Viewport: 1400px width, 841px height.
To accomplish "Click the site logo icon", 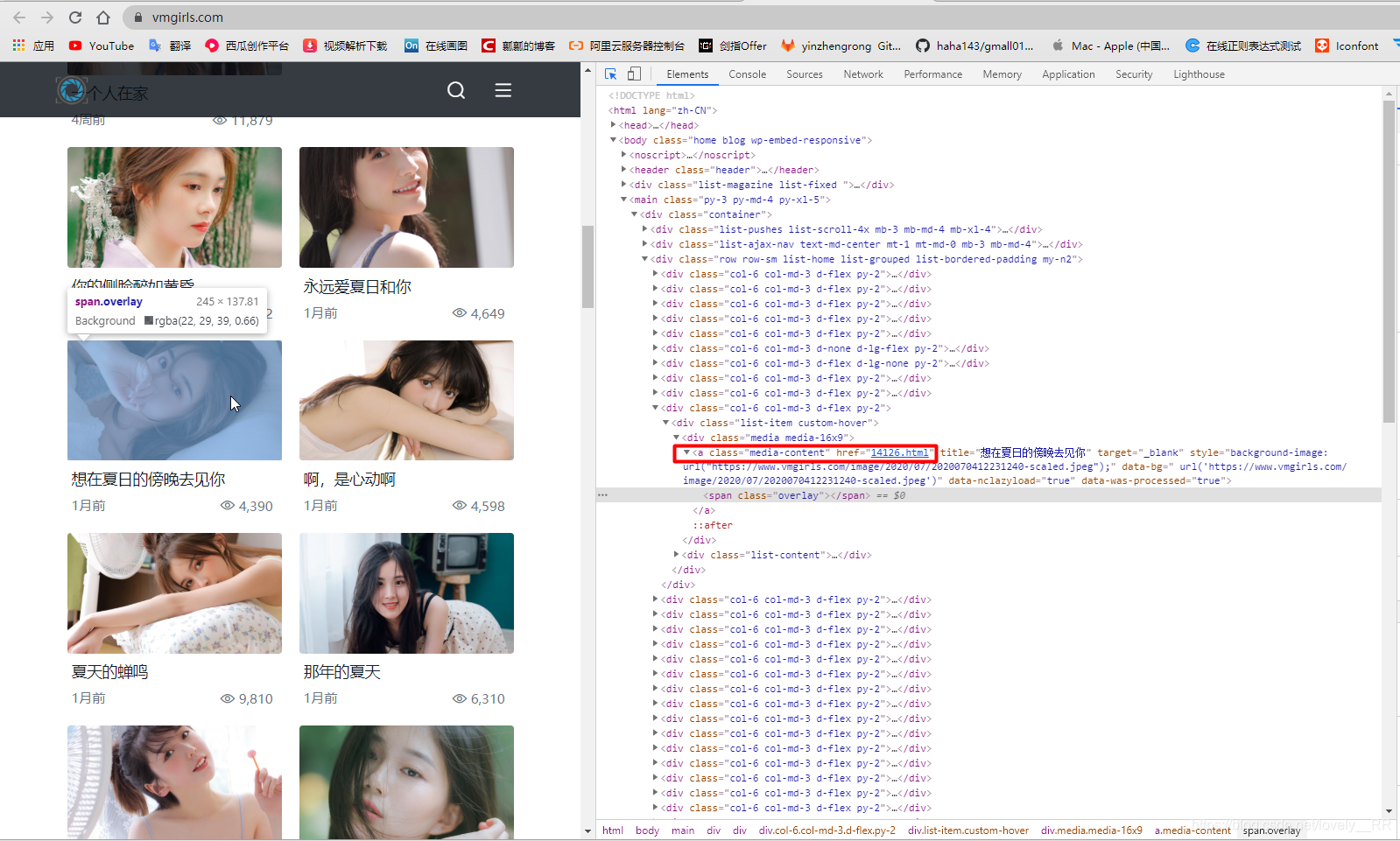I will click(x=71, y=90).
